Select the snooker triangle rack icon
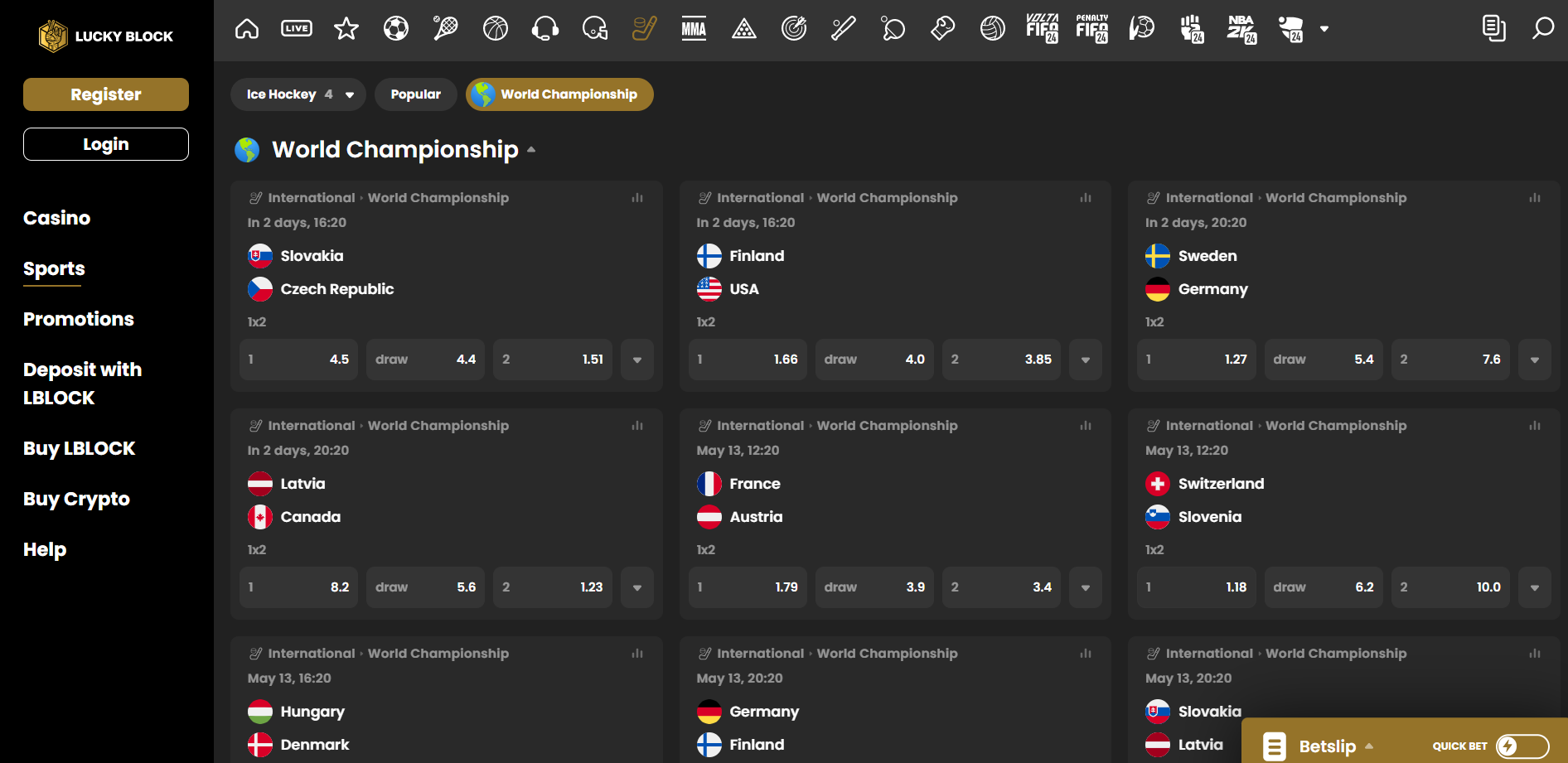Image resolution: width=1568 pixels, height=763 pixels. [x=744, y=29]
